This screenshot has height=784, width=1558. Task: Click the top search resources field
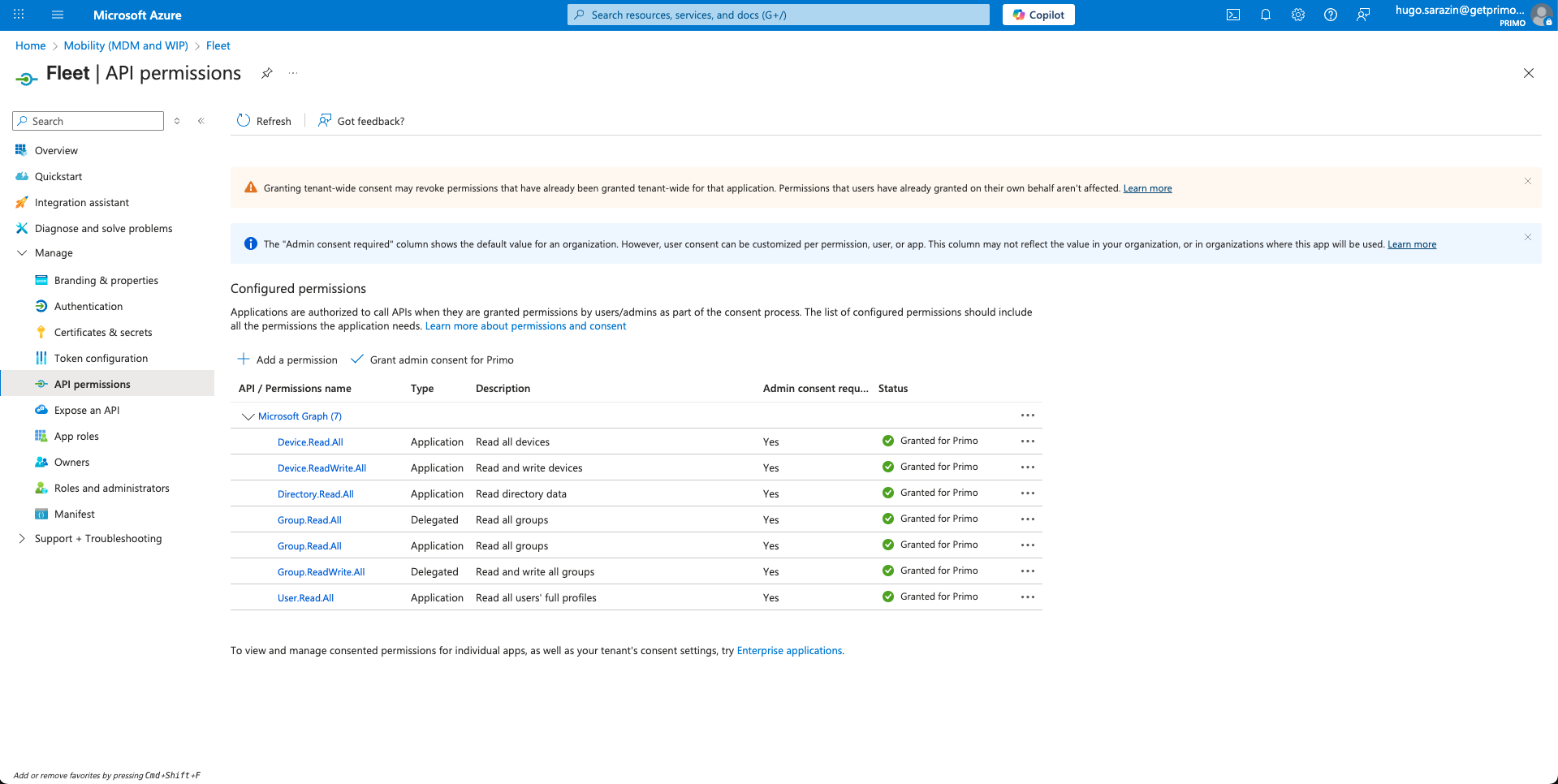coord(778,15)
